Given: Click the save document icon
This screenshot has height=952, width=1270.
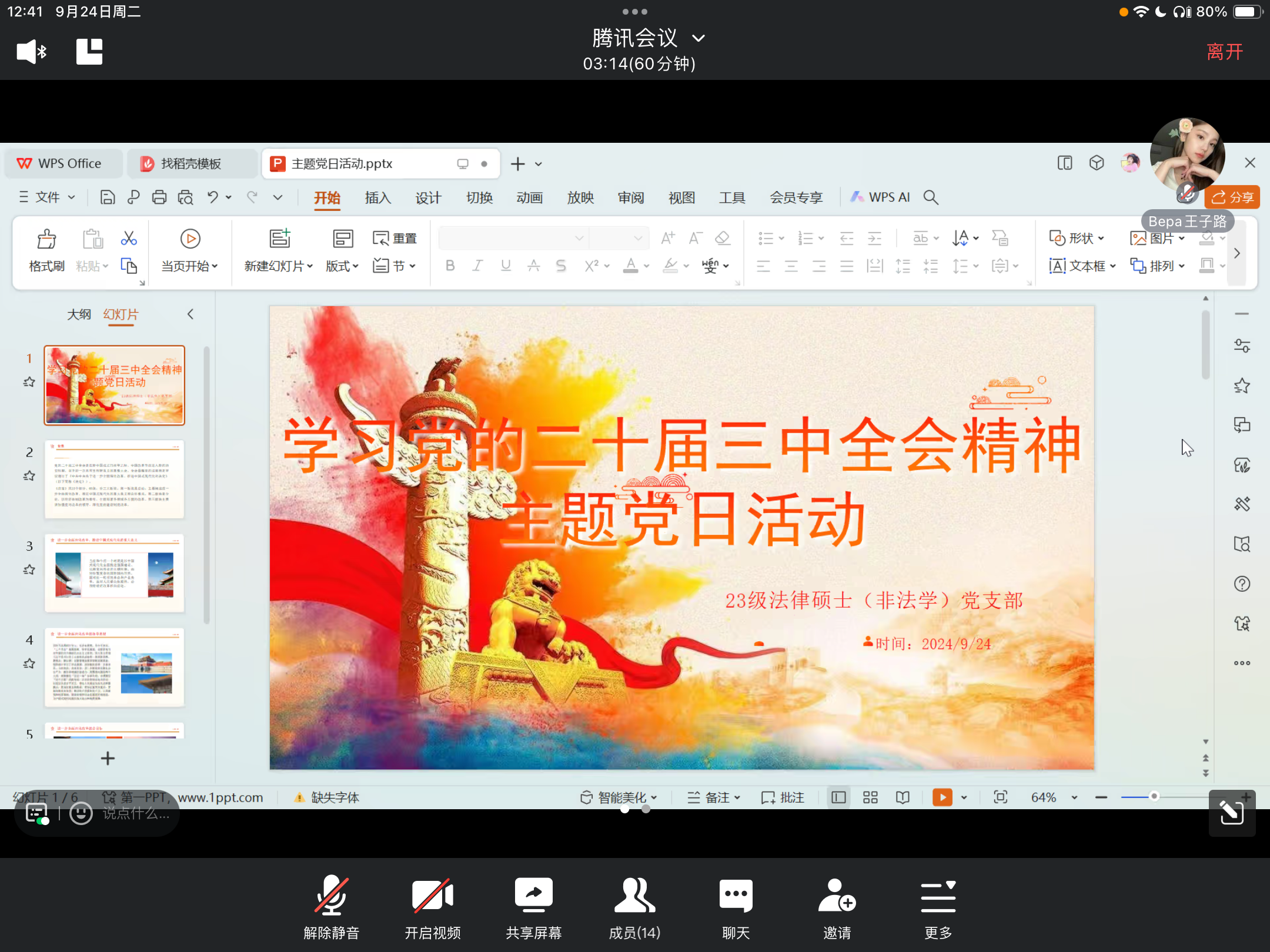Looking at the screenshot, I should [107, 197].
